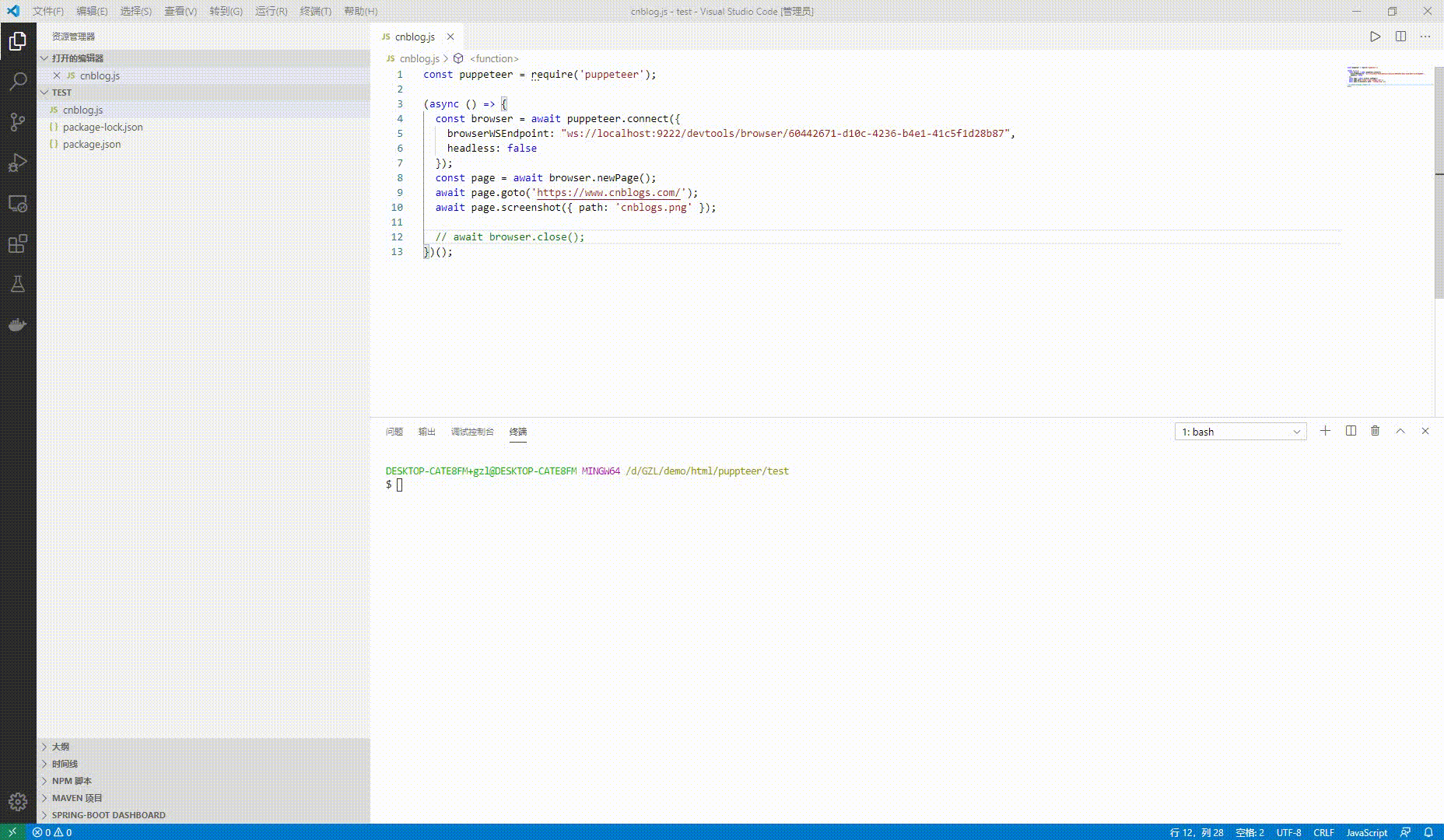Image resolution: width=1444 pixels, height=840 pixels.
Task: Split the terminal panel
Action: pyautogui.click(x=1351, y=431)
